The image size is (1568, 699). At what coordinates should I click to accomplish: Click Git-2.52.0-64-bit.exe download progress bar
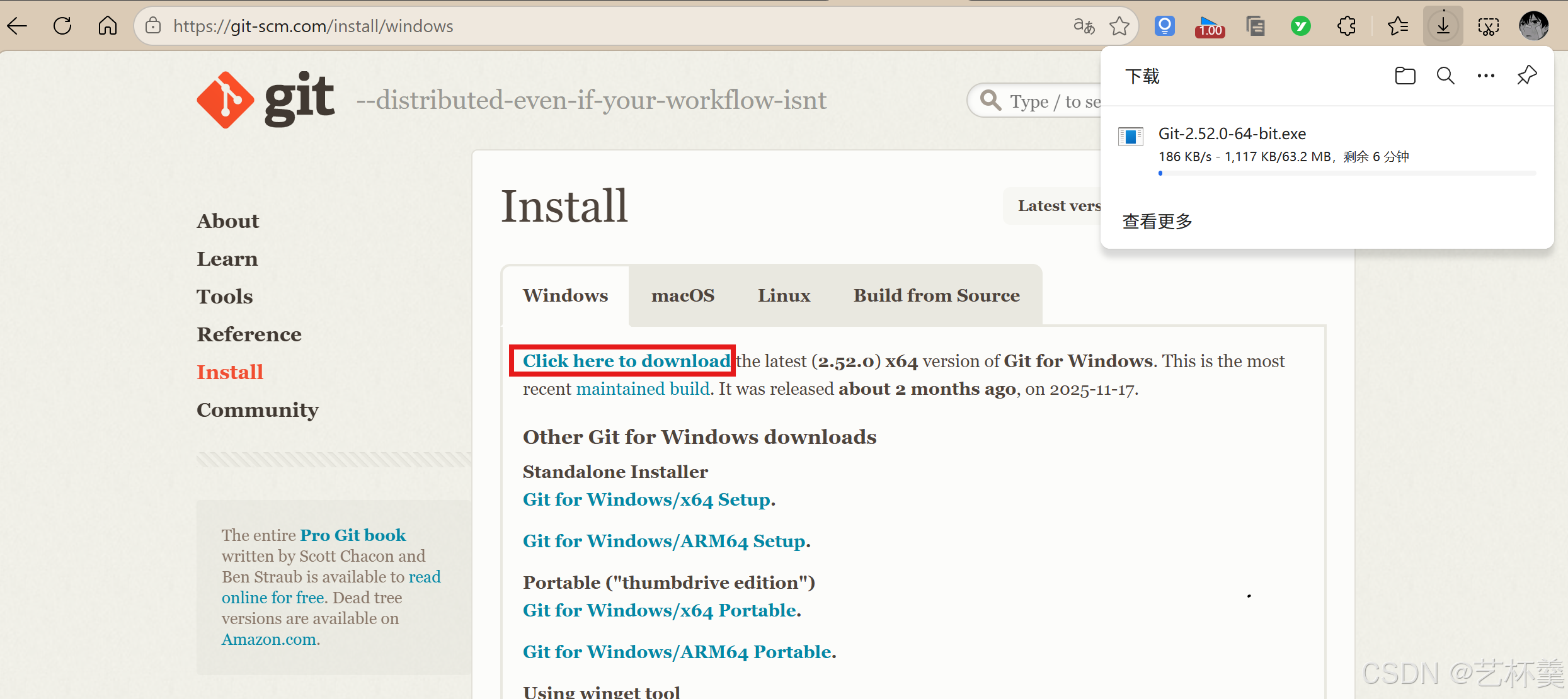coord(1347,173)
